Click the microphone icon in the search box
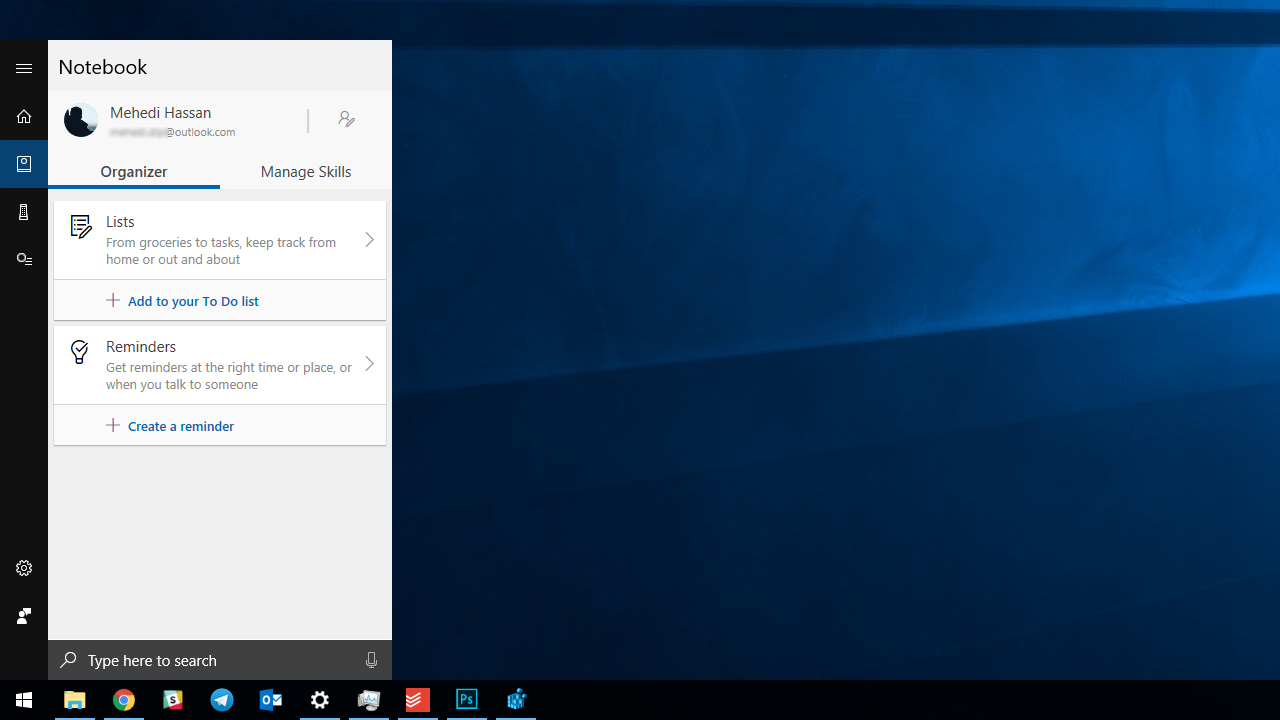This screenshot has height=720, width=1280. point(371,660)
